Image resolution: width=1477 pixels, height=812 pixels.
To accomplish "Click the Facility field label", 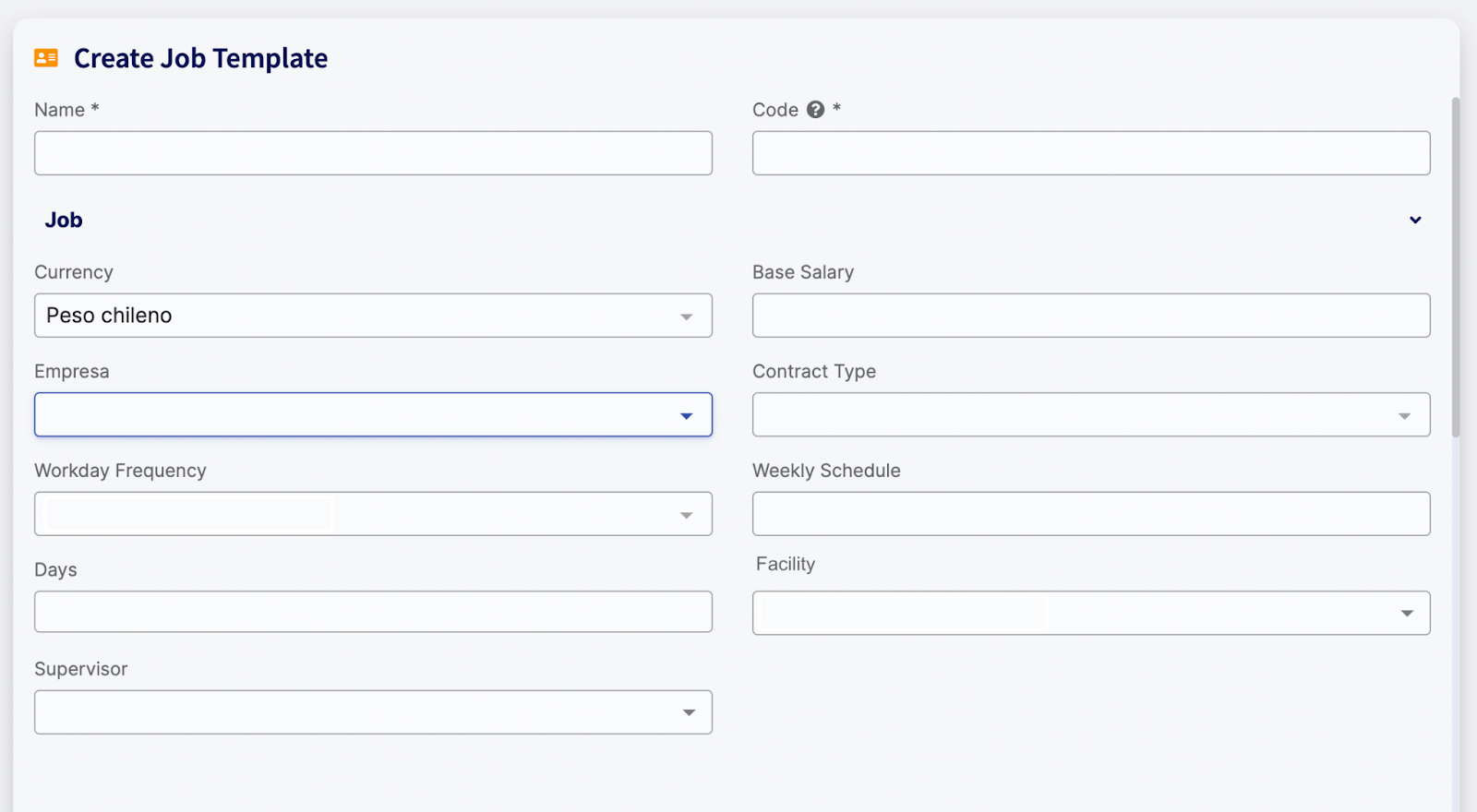I will click(786, 564).
